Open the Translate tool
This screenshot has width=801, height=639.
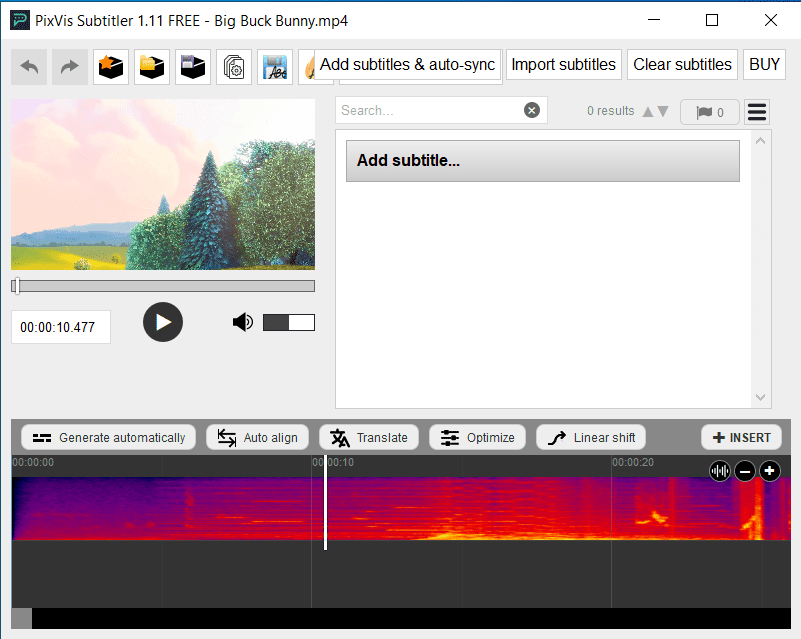tap(369, 438)
